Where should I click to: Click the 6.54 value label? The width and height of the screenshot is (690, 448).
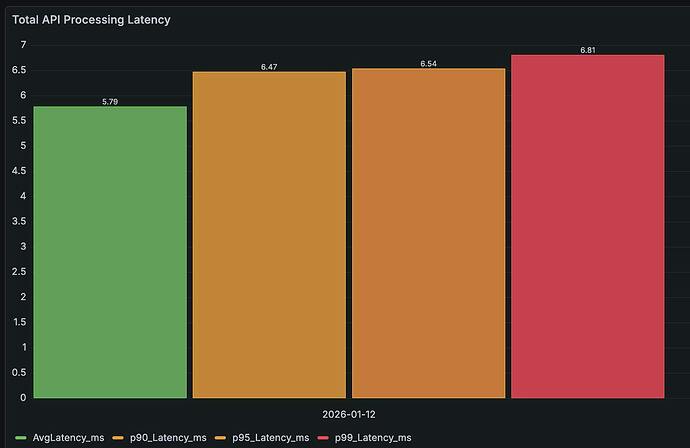tap(429, 64)
